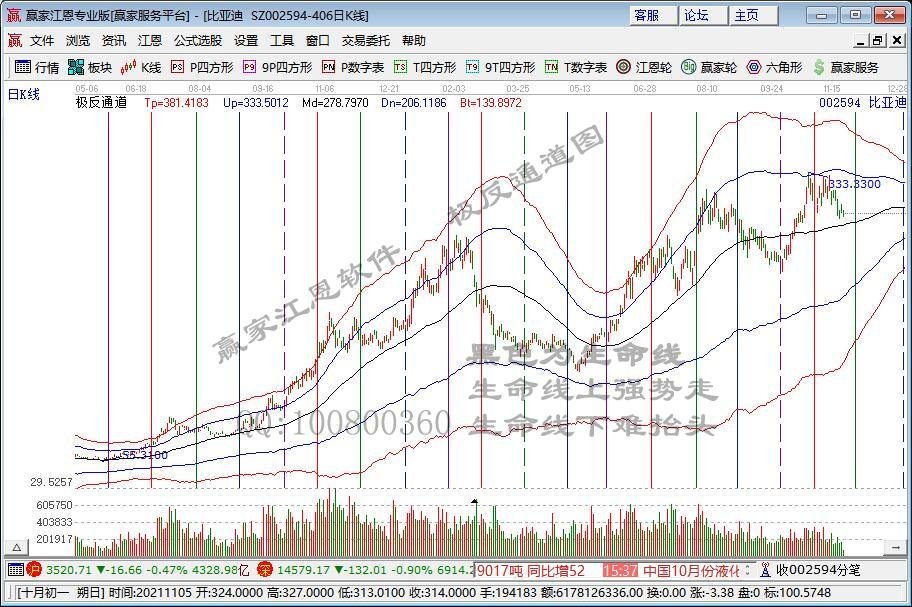Restore the inner chart window
This screenshot has height=607, width=912.
pos(877,40)
